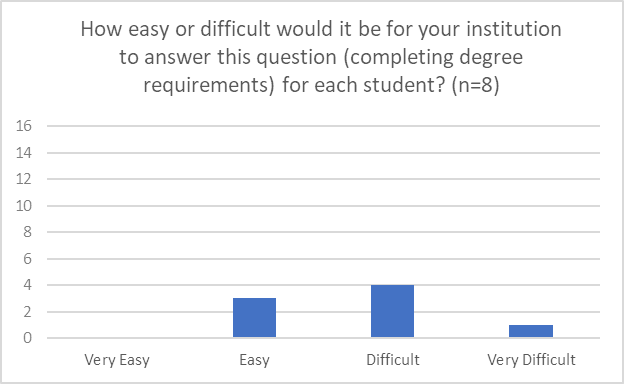Viewport: 624px width, 384px height.
Task: Click the chart title text
Action: pyautogui.click(x=321, y=57)
